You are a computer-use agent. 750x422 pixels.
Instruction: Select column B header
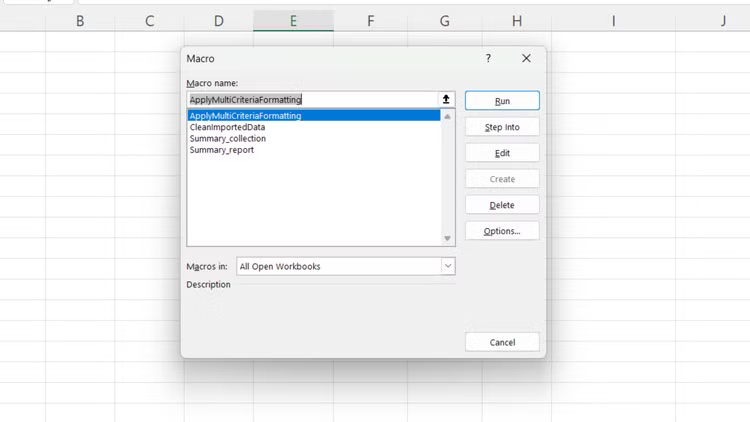80,21
